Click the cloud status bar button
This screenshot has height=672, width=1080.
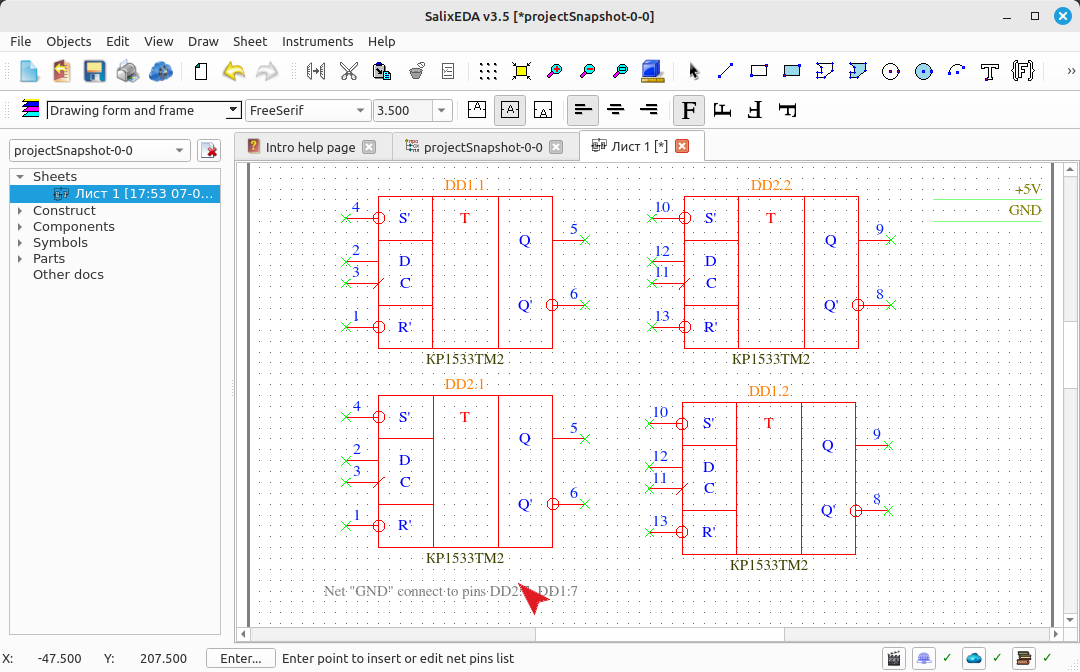pos(973,658)
